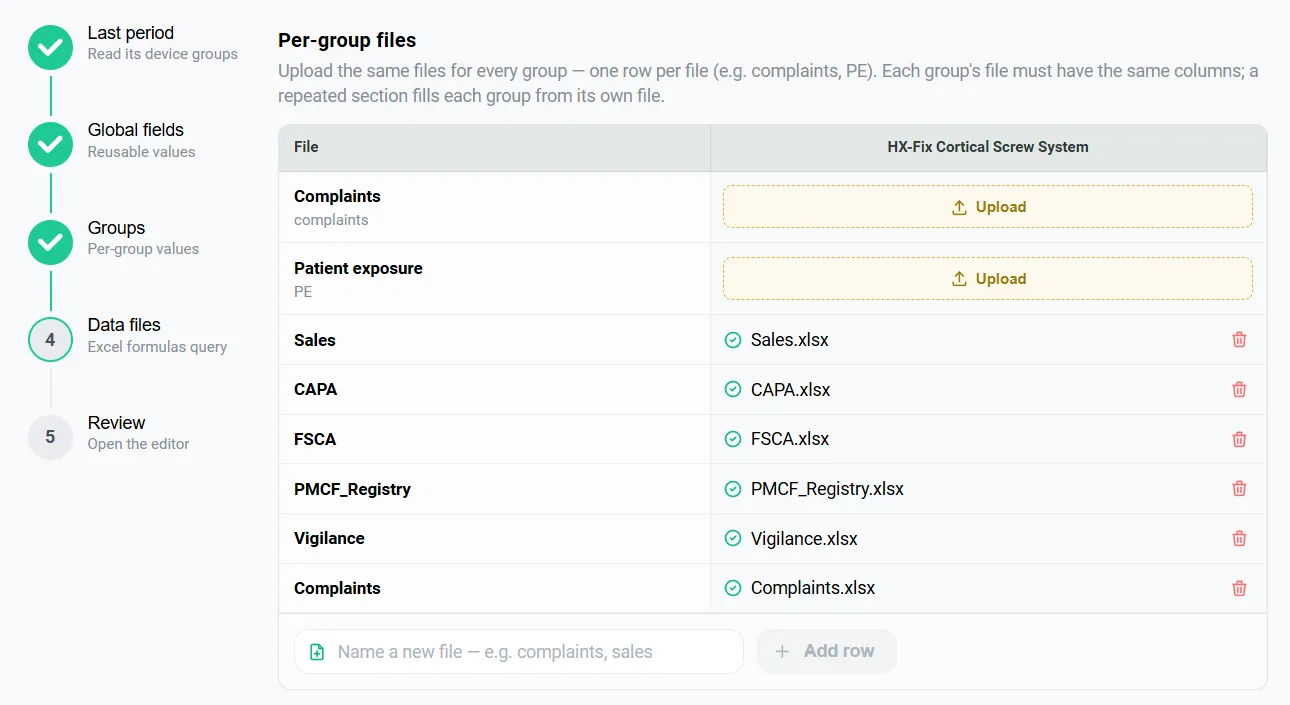The width and height of the screenshot is (1290, 705).
Task: Upload a file for the Patient exposure row
Action: coord(988,279)
